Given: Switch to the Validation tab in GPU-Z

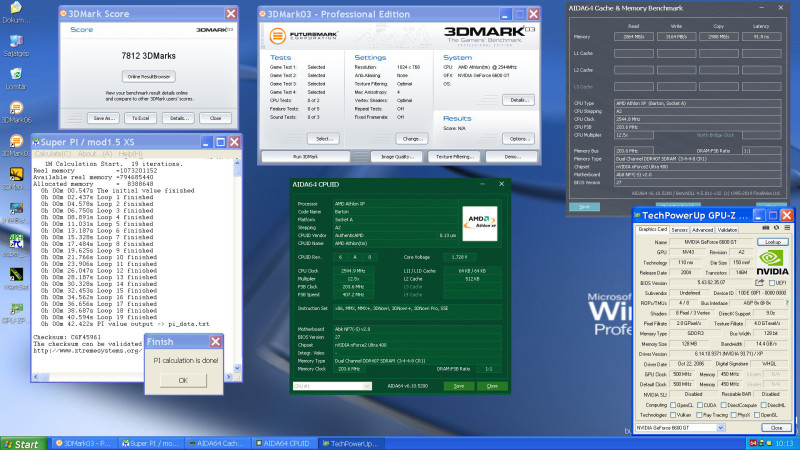Looking at the screenshot, I should tap(727, 230).
